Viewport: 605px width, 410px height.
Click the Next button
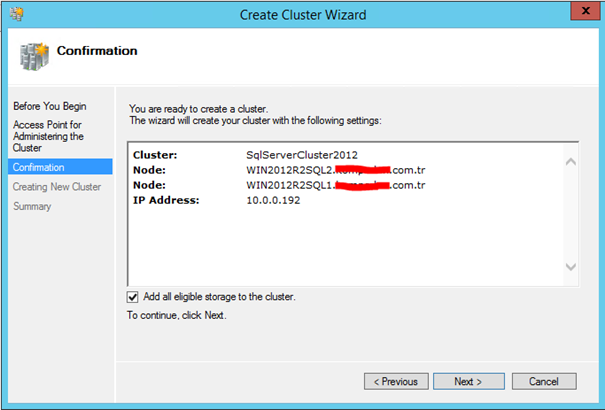tap(468, 381)
